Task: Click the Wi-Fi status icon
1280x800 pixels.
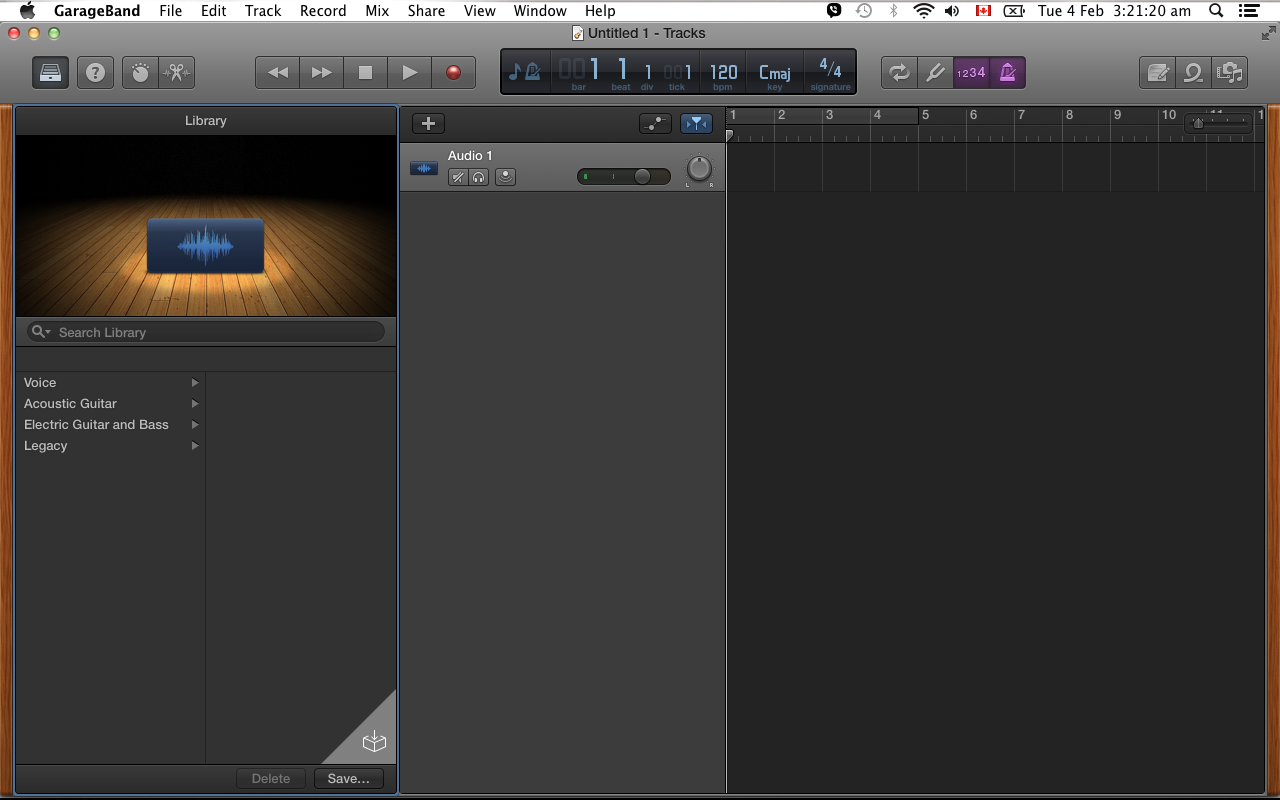Action: pyautogui.click(x=923, y=11)
